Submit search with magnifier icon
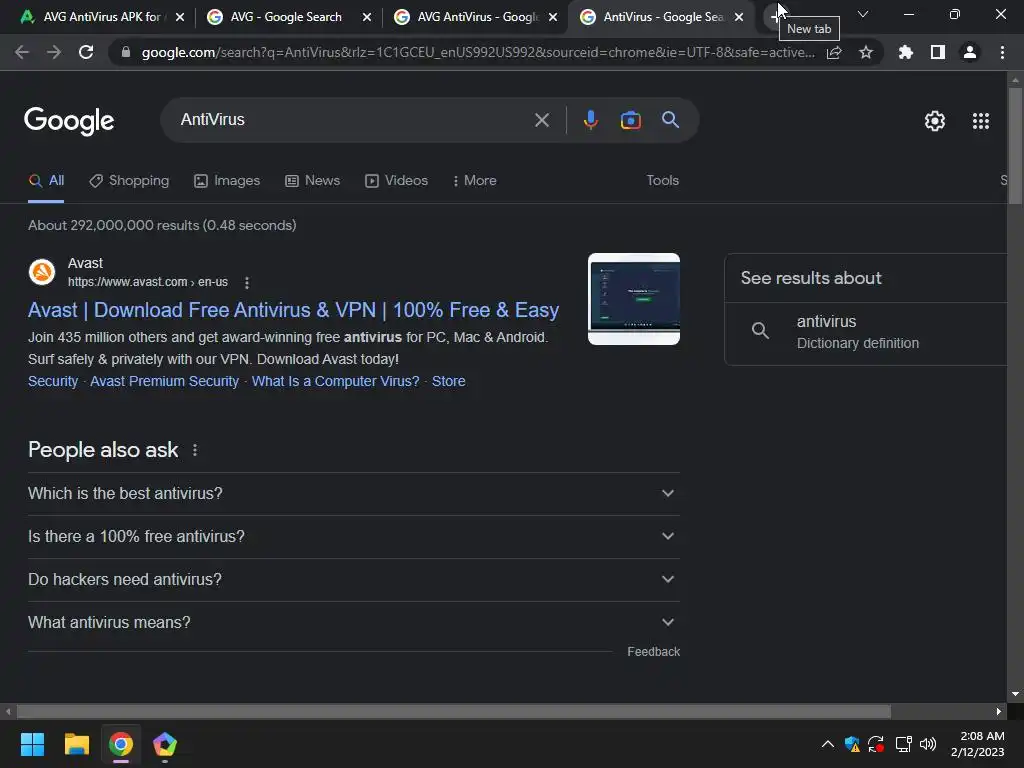This screenshot has height=768, width=1024. pos(670,120)
